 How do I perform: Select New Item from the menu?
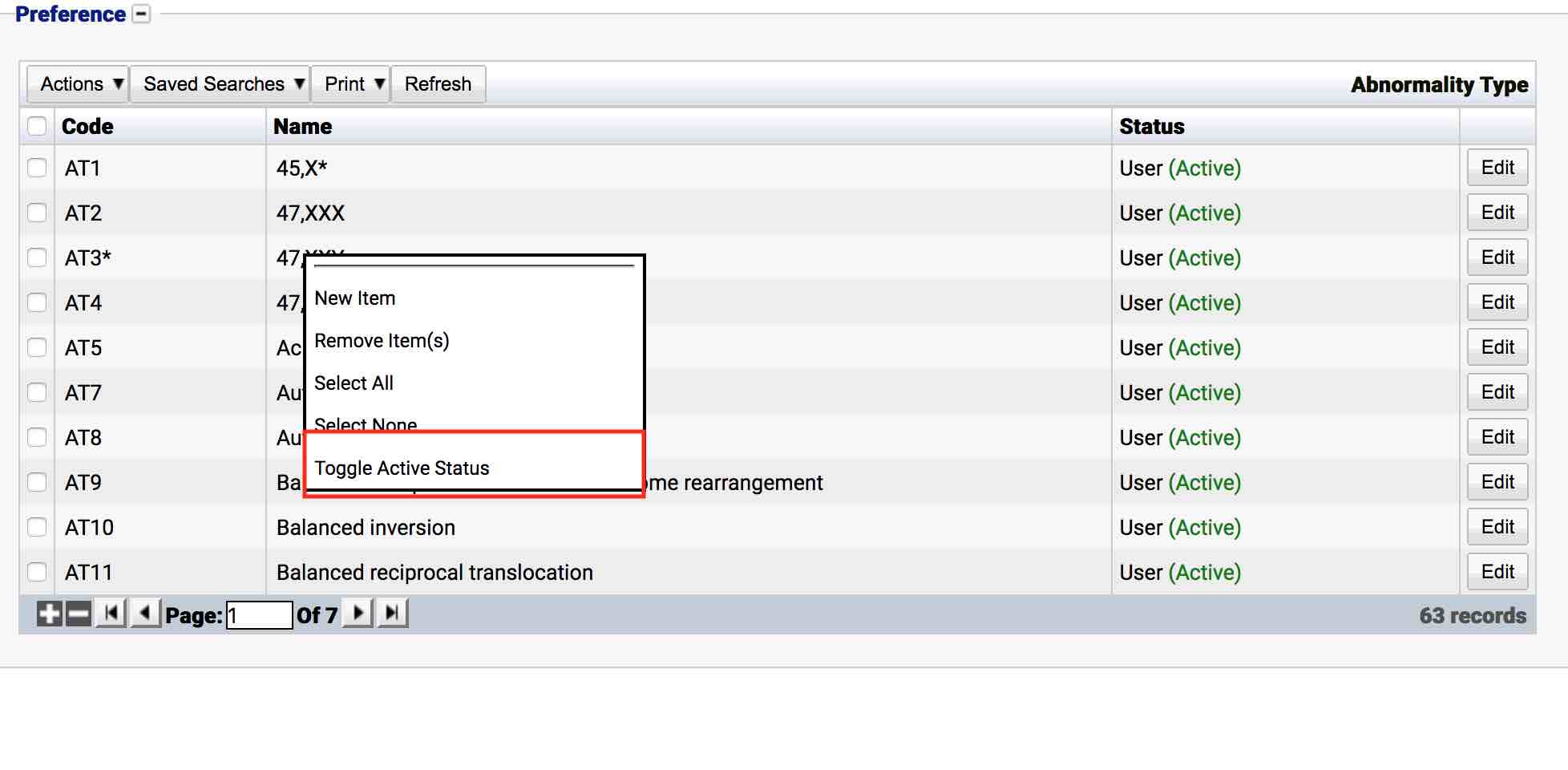pyautogui.click(x=355, y=298)
